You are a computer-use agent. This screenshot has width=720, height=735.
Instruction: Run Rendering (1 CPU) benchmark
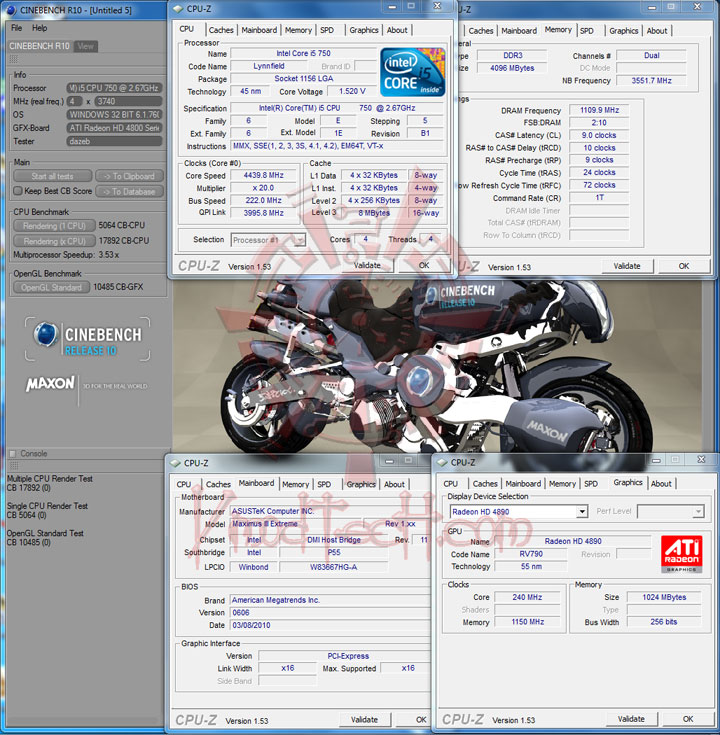[54, 225]
